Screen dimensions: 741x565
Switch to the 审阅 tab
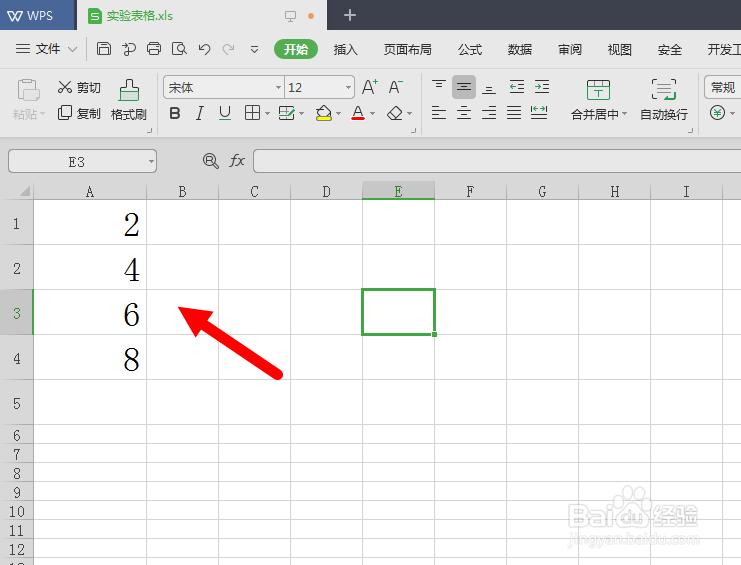click(x=569, y=49)
